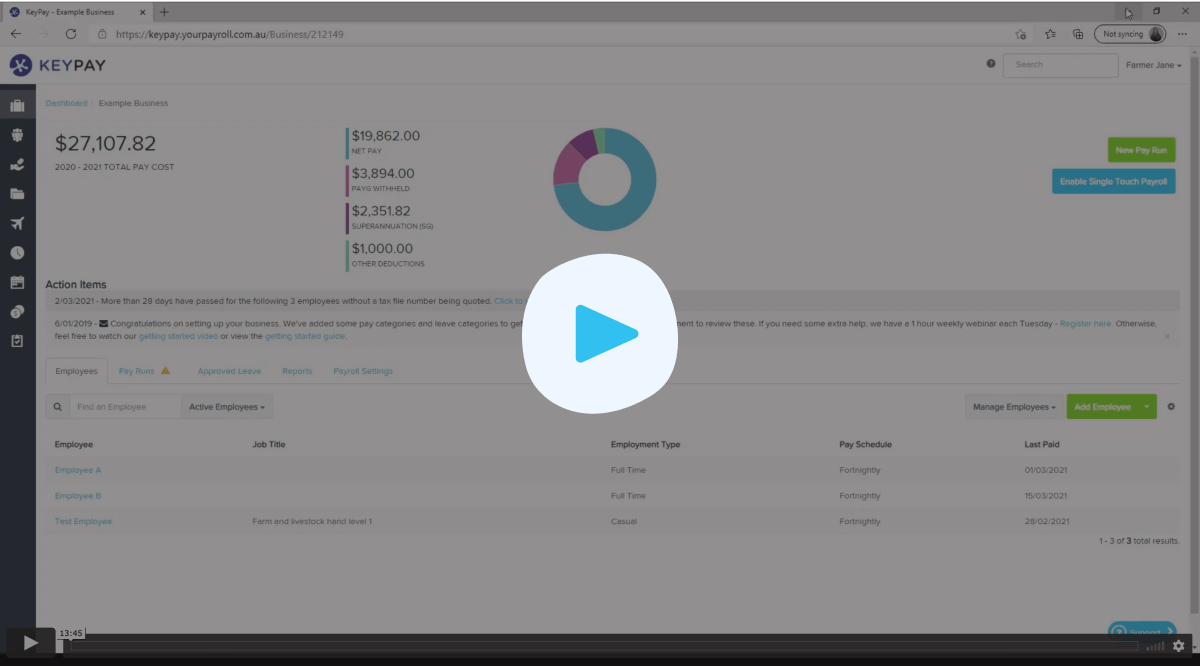The width and height of the screenshot is (1200, 666).
Task: Switch to the Pay Runs tab
Action: pos(139,369)
